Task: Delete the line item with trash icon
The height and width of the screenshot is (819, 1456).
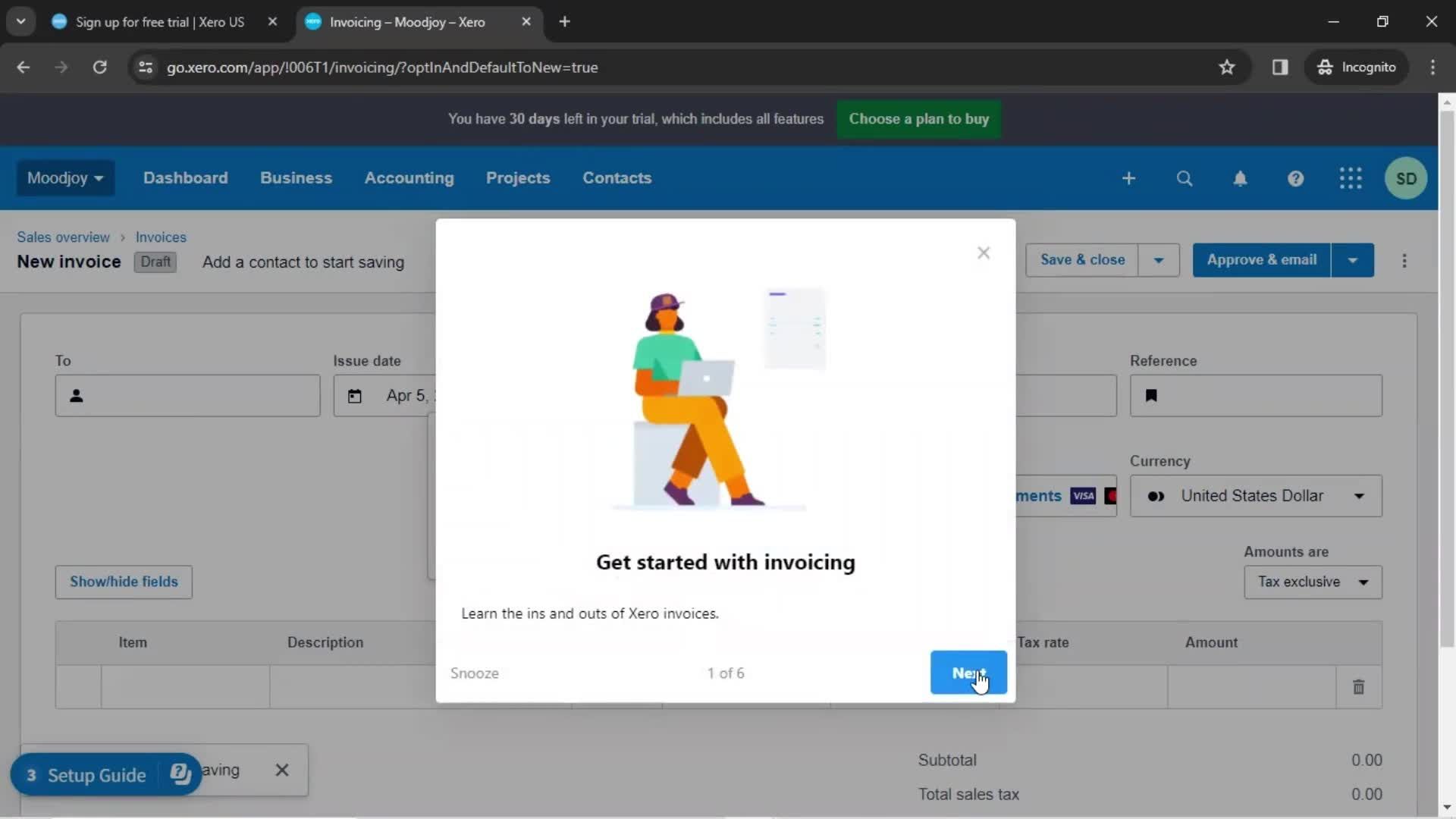Action: point(1358,687)
